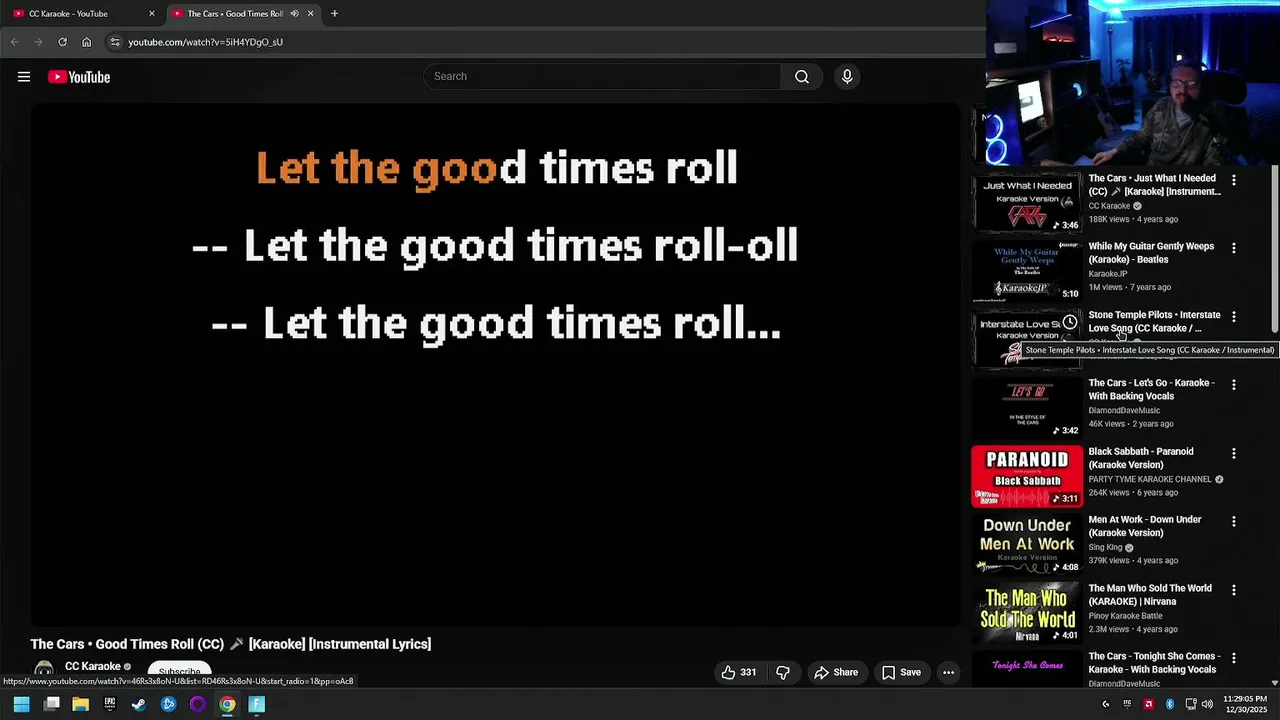Open File Explorer from the taskbar
The image size is (1280, 720).
click(80, 704)
